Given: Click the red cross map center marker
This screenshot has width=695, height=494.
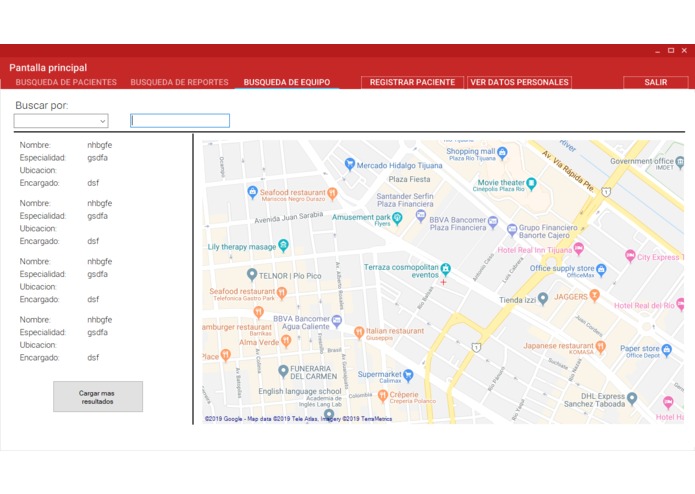Looking at the screenshot, I should tap(443, 282).
